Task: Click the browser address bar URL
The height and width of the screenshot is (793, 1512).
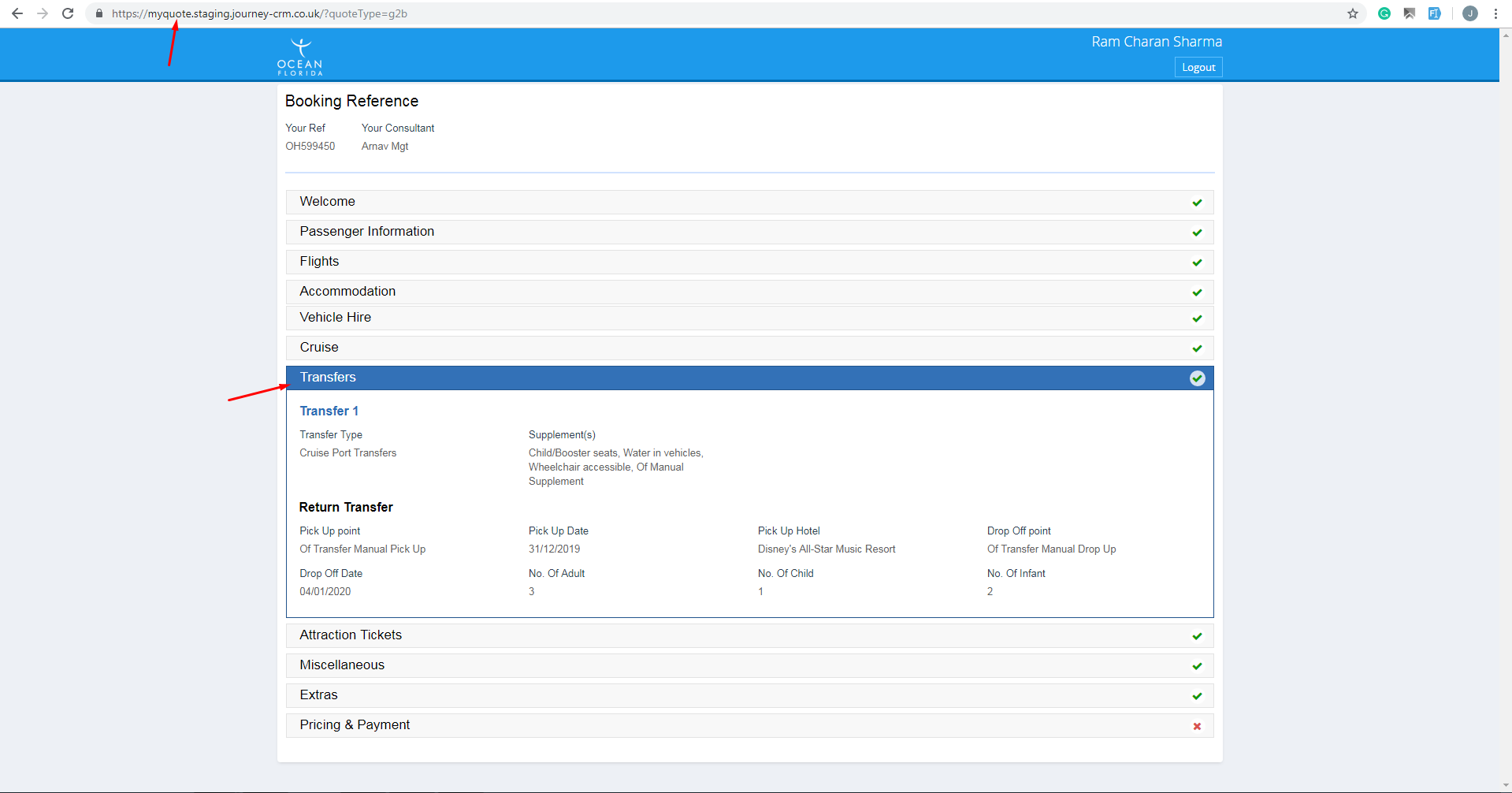Action: 259,13
